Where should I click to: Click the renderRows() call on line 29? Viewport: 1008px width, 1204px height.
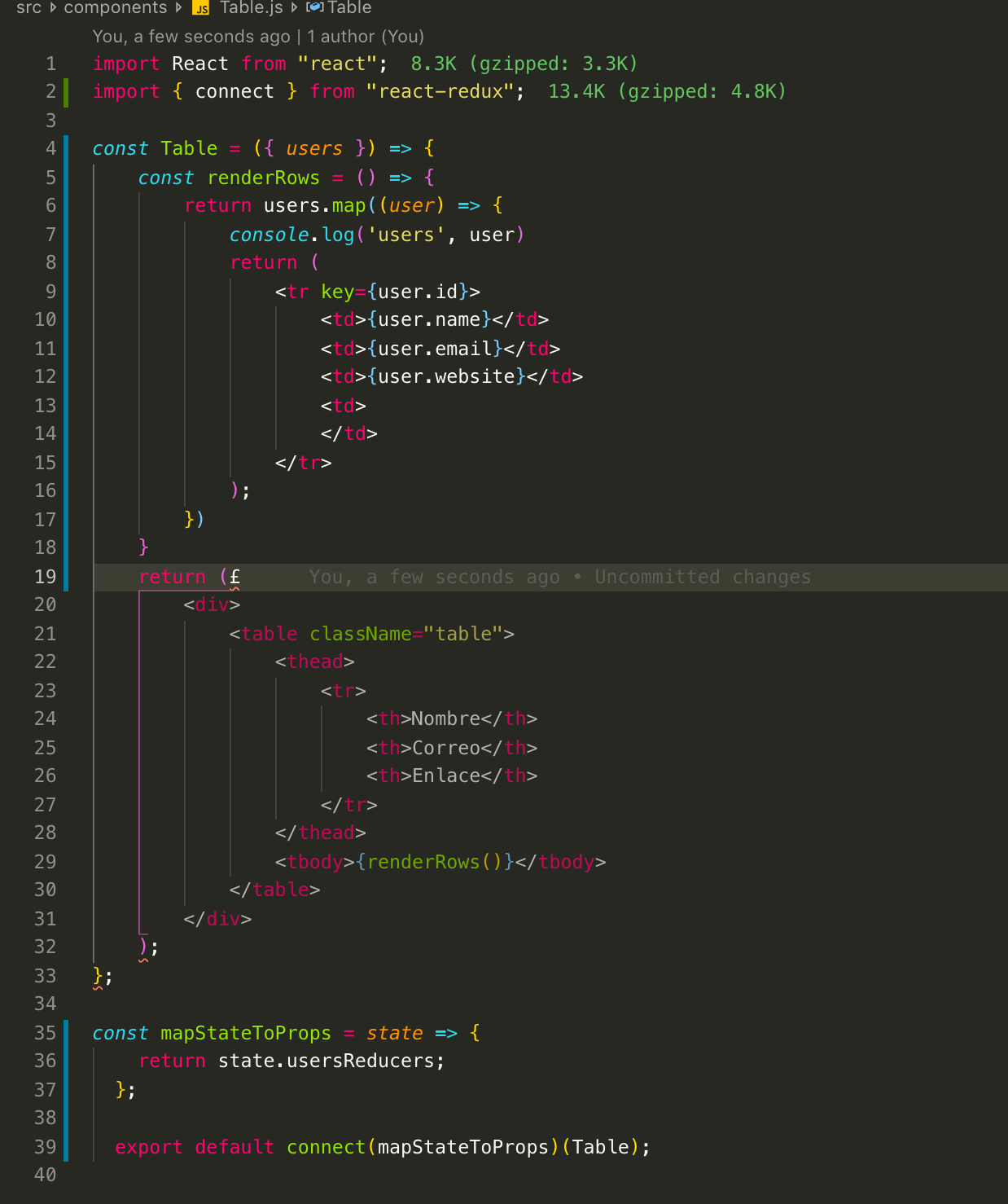[x=432, y=862]
